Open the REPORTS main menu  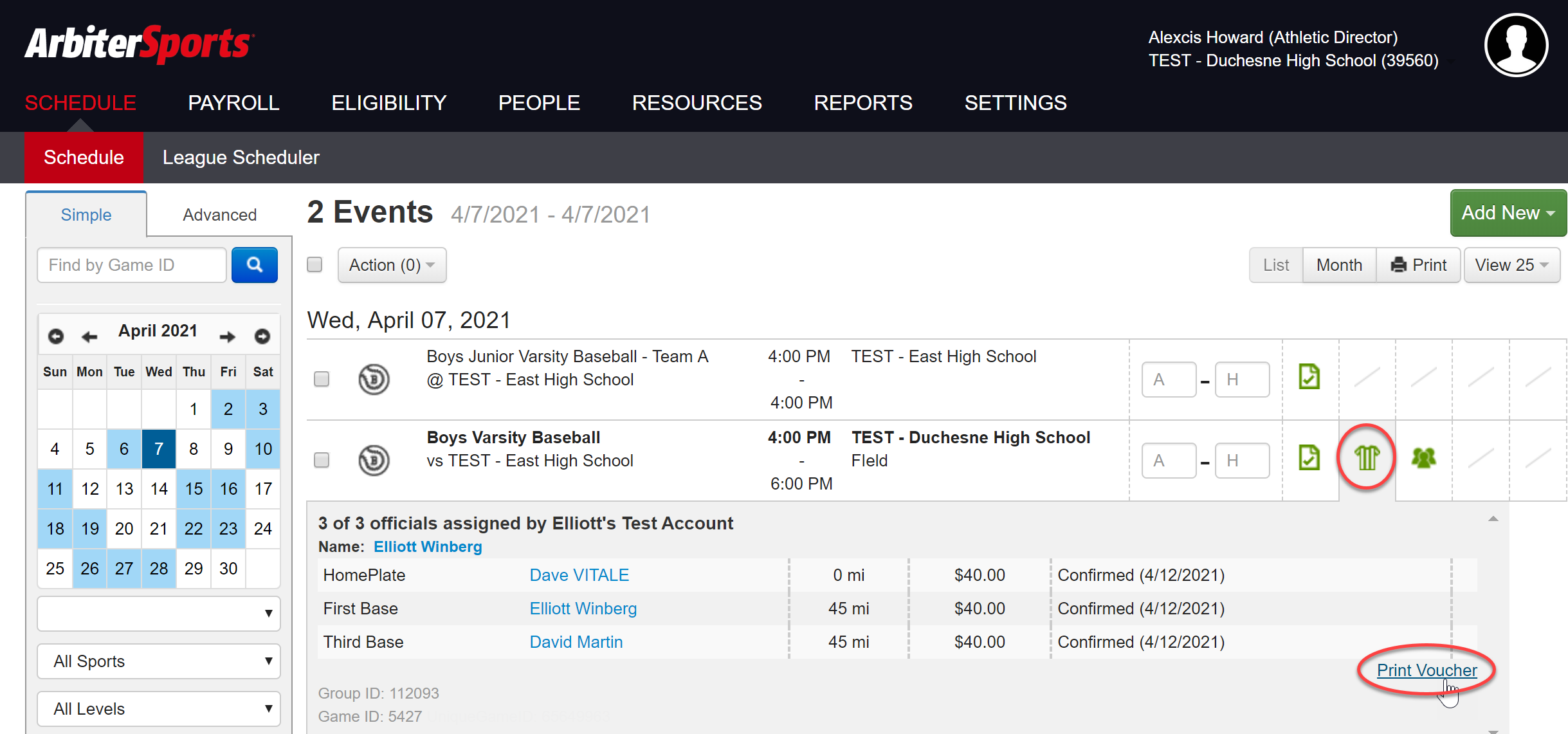(x=863, y=103)
